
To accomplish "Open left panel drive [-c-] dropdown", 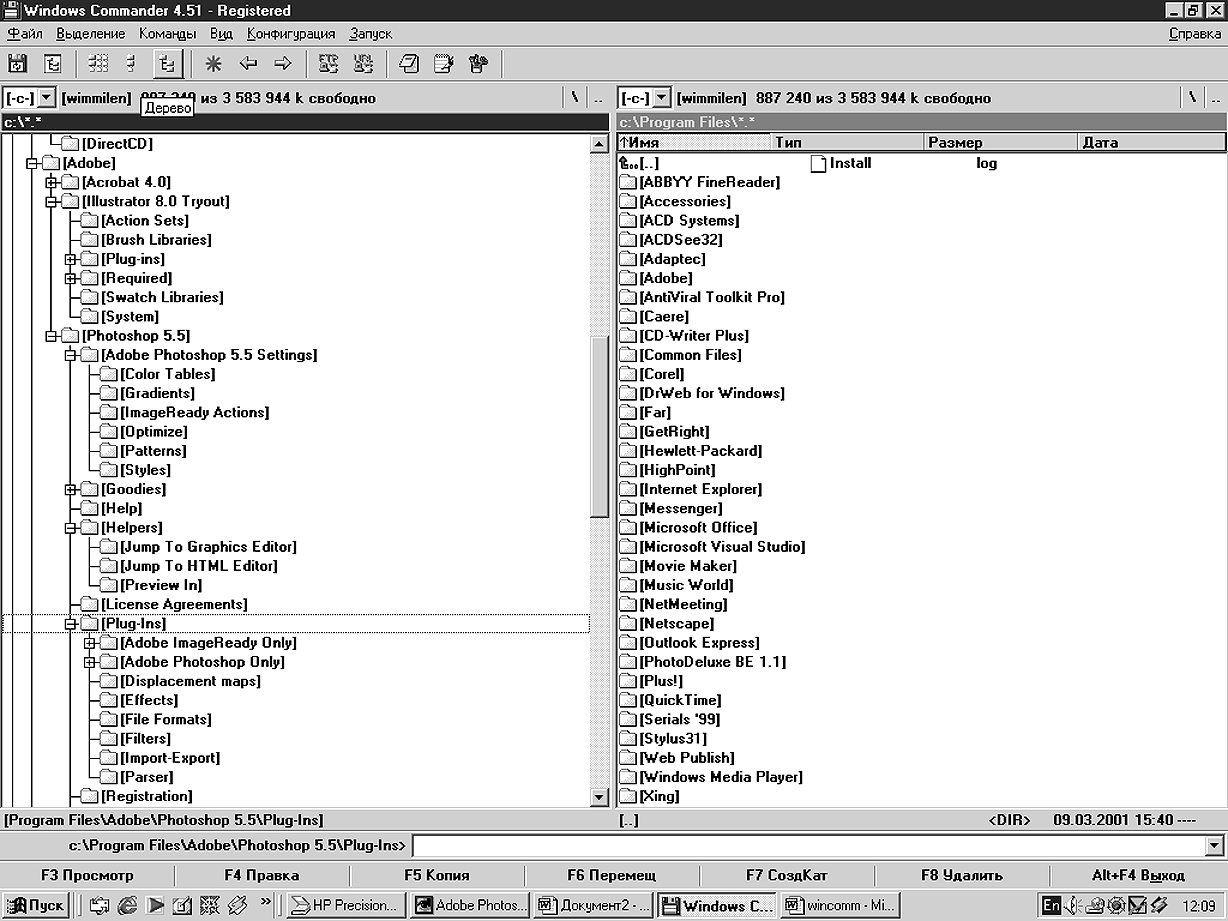I will (46, 98).
